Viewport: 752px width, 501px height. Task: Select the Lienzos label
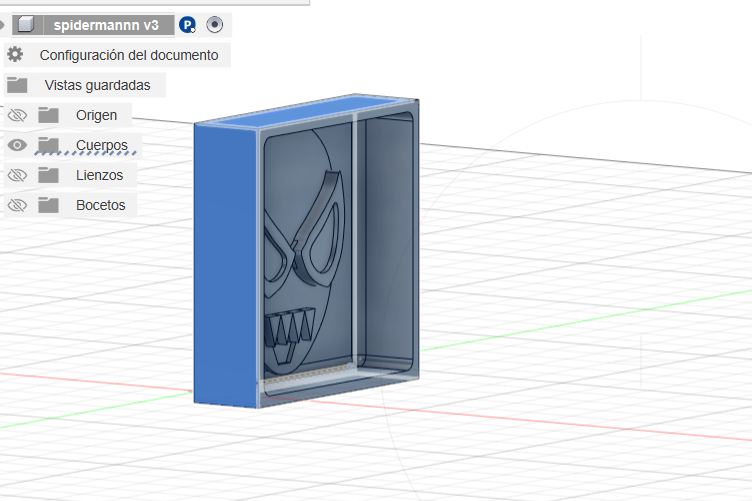point(99,175)
